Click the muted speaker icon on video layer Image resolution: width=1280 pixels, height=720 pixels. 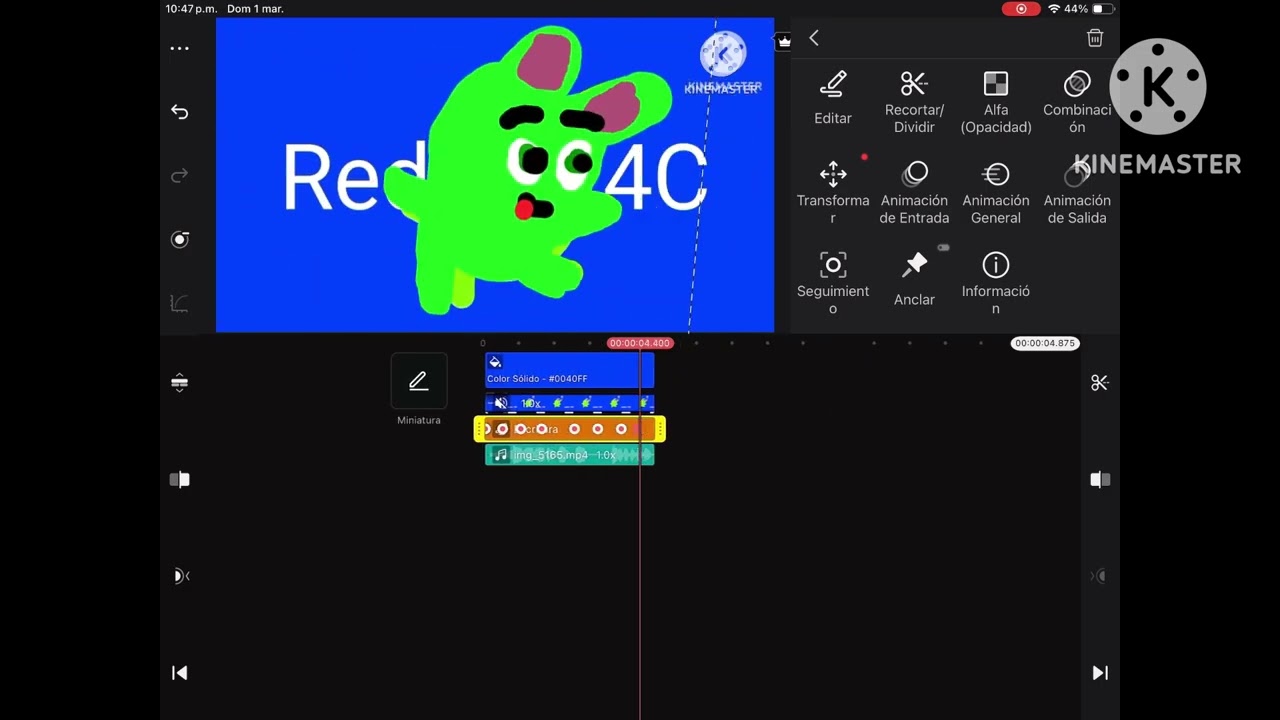click(x=501, y=404)
